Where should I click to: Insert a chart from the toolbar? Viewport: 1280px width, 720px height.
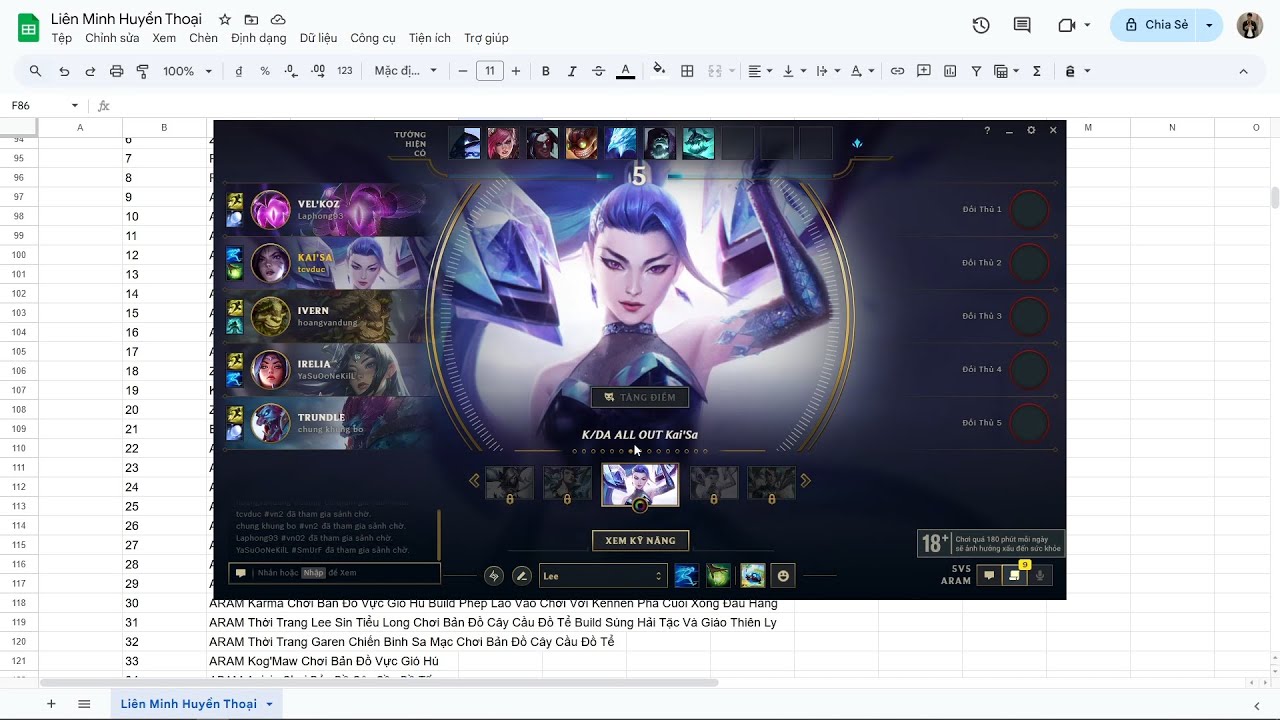pyautogui.click(x=950, y=71)
